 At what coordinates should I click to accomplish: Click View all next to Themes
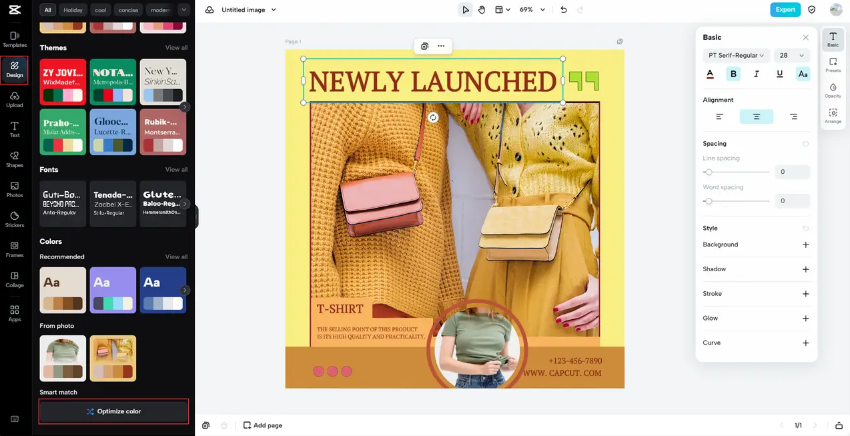tap(176, 48)
